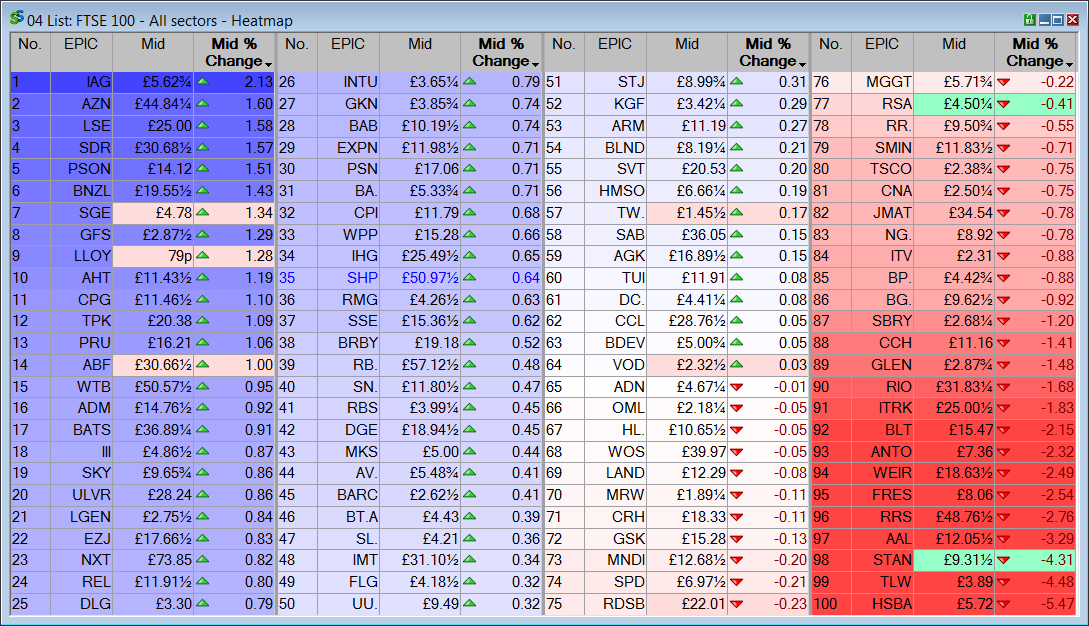Click the red down arrow in the GLEN row

coord(1003,365)
